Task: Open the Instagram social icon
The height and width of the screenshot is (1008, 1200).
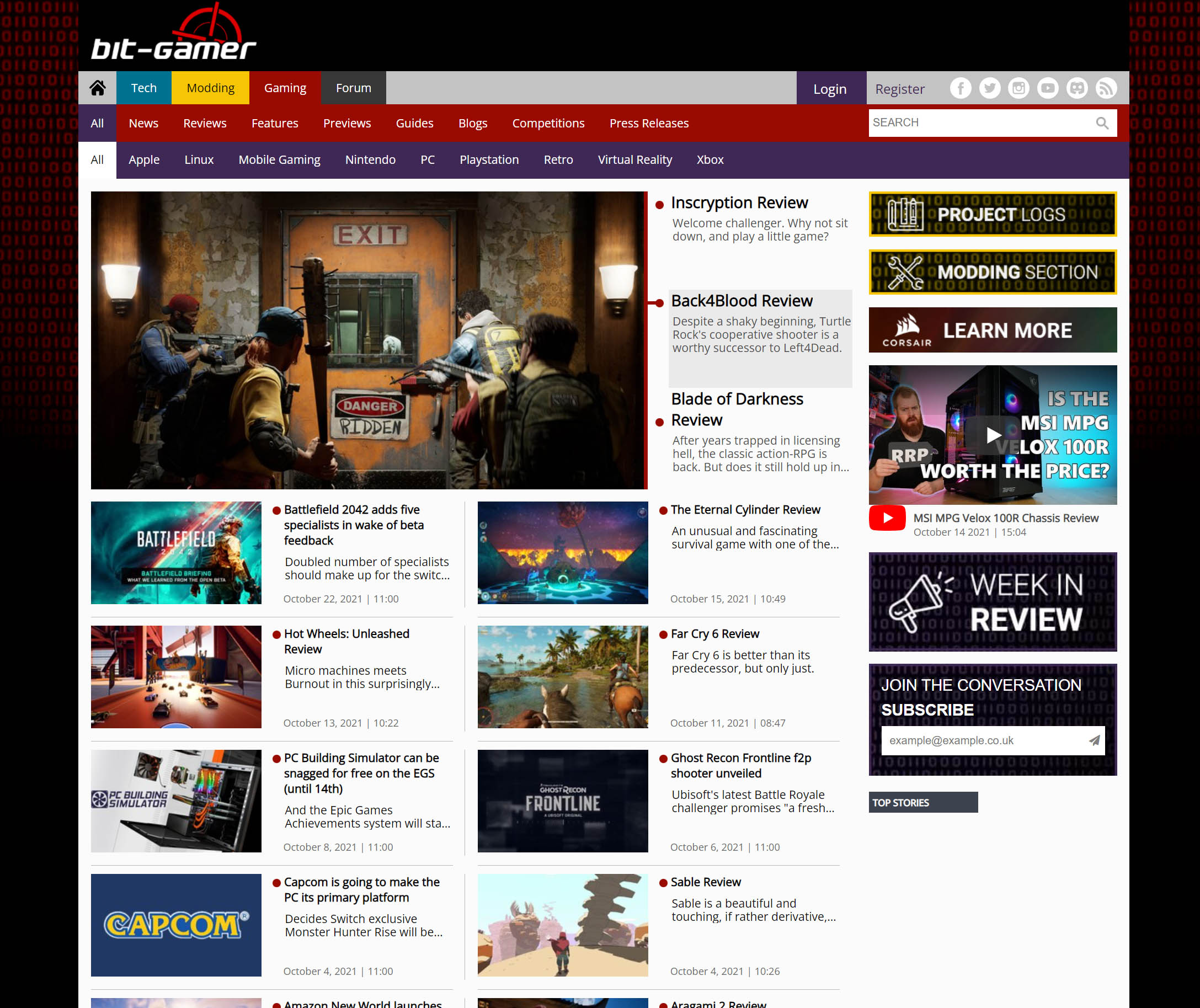Action: coord(1018,88)
